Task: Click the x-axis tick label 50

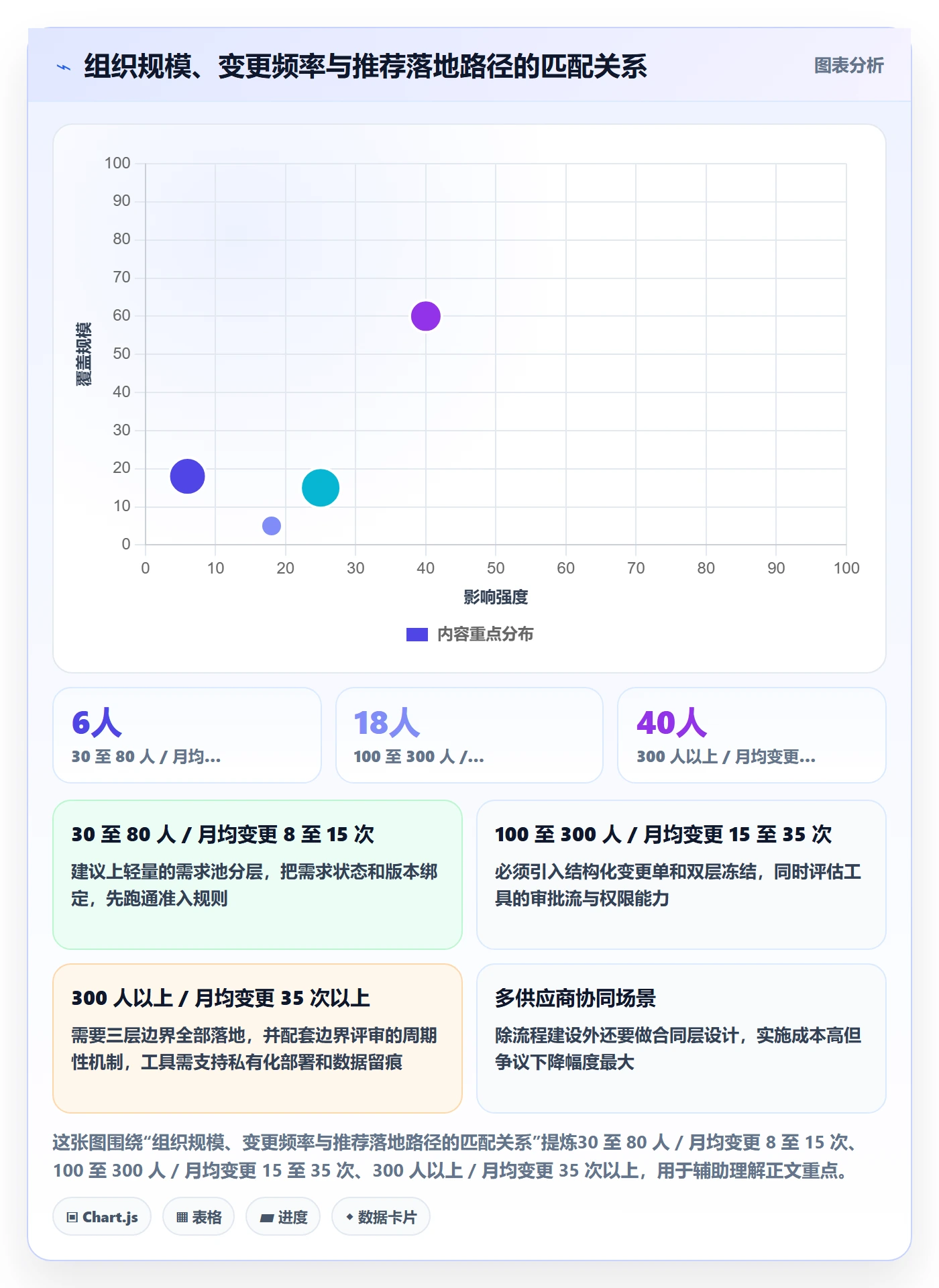Action: 496,568
